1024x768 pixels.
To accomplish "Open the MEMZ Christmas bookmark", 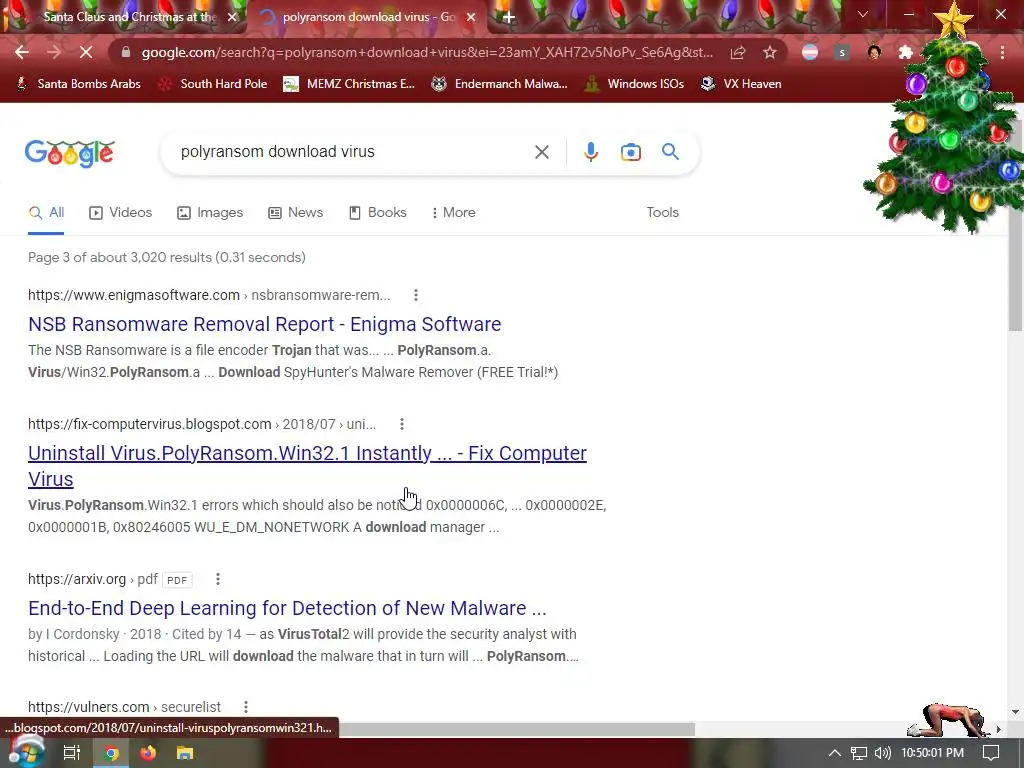I will pyautogui.click(x=349, y=84).
